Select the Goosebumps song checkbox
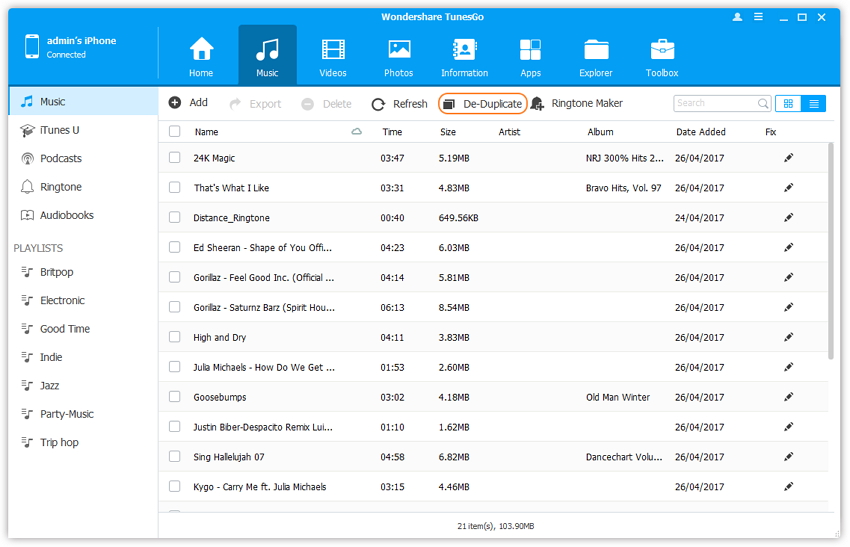Image resolution: width=850 pixels, height=547 pixels. tap(175, 397)
